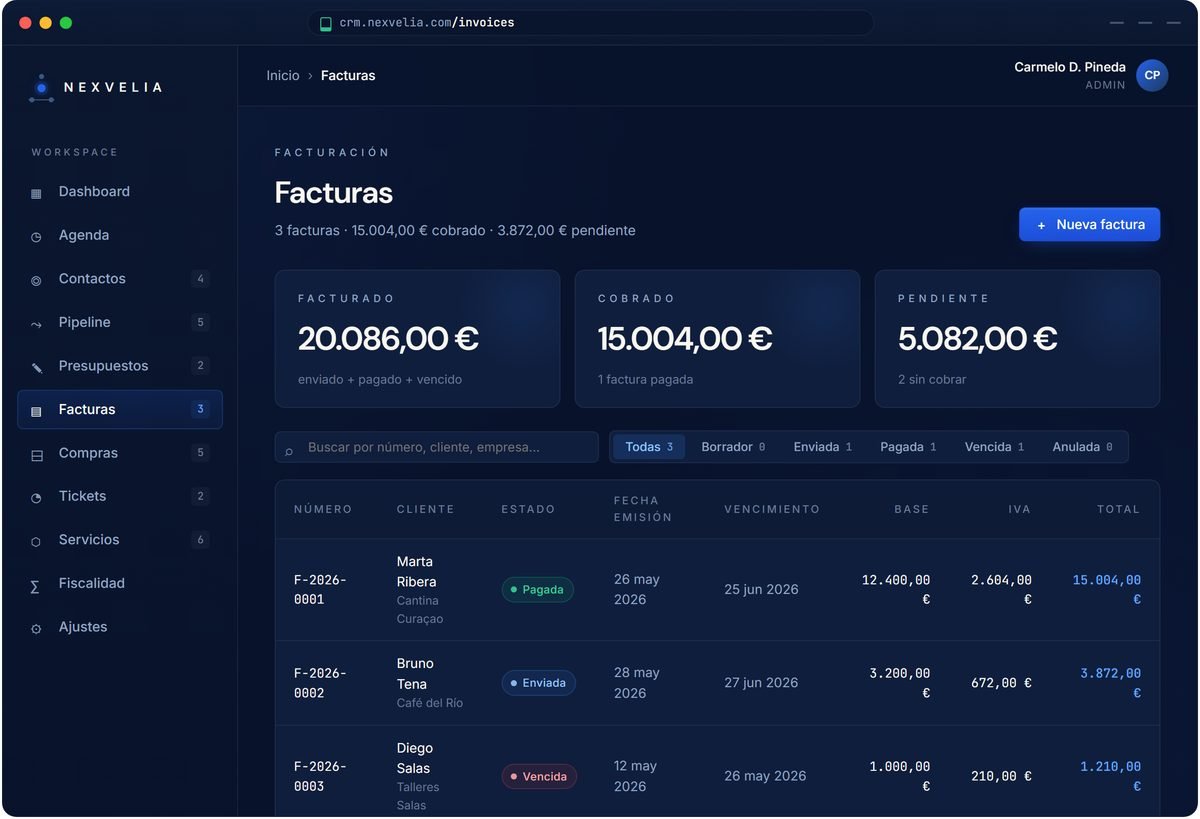Screen dimensions: 1200x819
Task: Click the Facturas breadcrumb
Action: pos(348,76)
